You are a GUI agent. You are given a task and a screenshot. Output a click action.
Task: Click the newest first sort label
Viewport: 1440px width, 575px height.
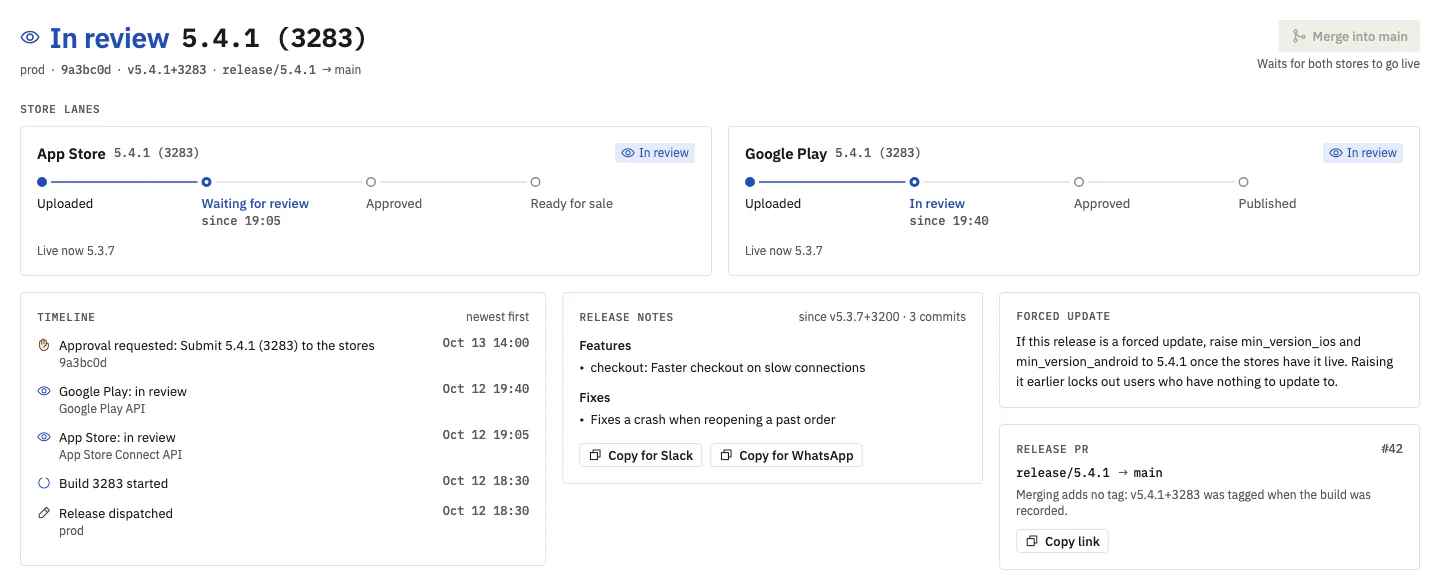tap(497, 317)
